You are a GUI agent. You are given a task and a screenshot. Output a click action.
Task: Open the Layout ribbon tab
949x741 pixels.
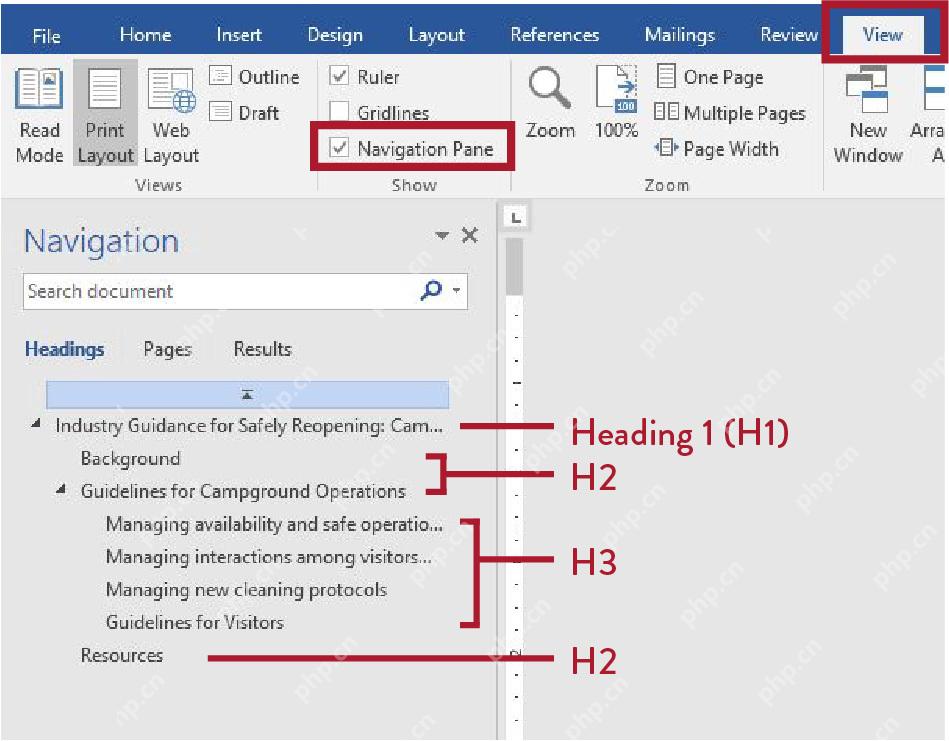(x=437, y=35)
